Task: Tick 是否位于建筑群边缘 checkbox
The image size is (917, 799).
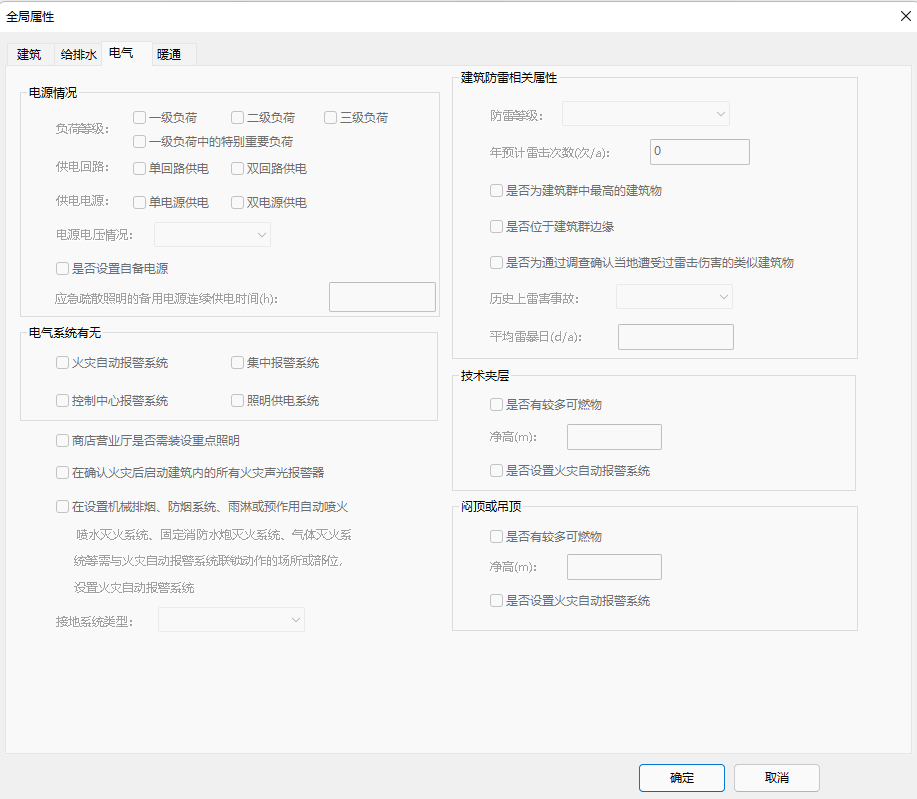Action: tap(497, 227)
